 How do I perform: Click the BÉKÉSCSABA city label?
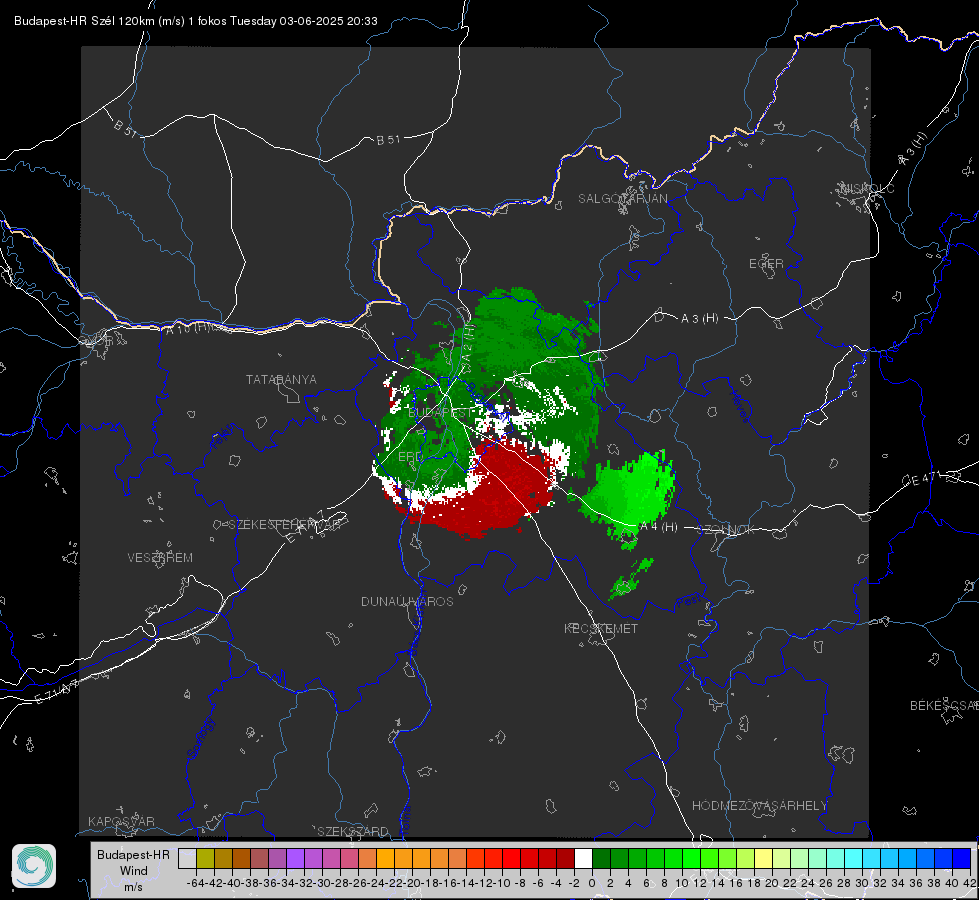pos(944,706)
